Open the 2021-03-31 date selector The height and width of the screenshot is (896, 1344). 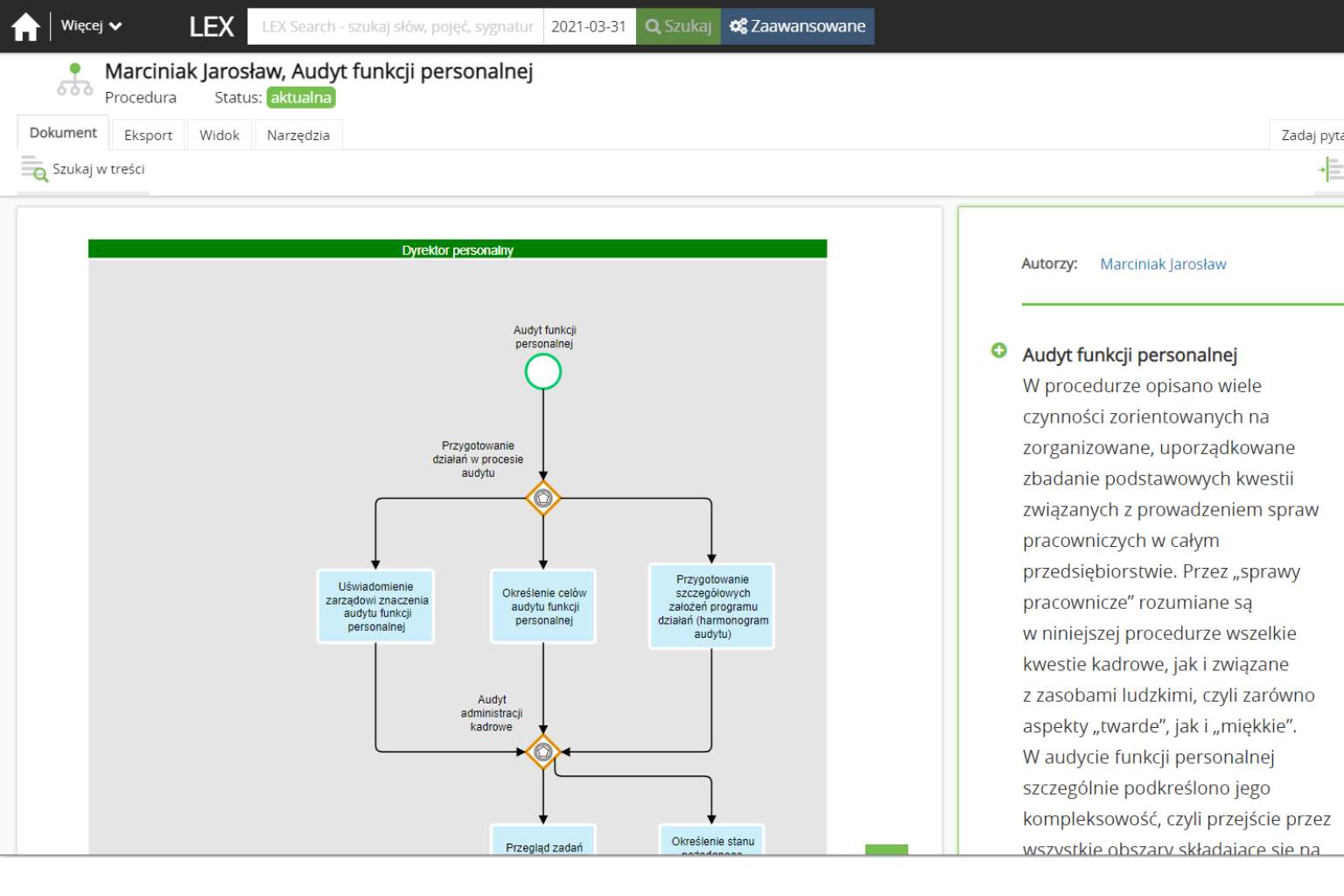point(589,27)
